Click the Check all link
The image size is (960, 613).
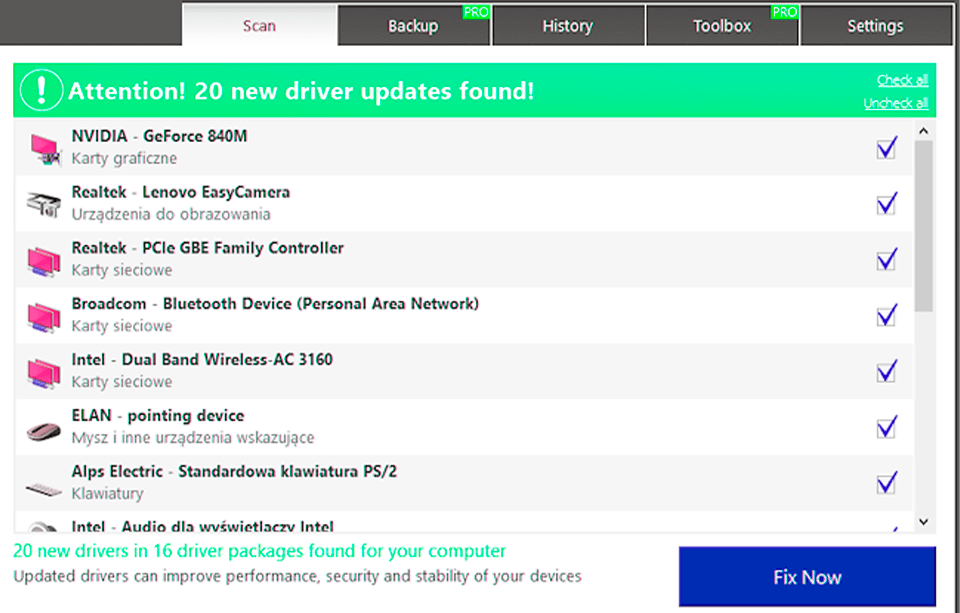(902, 80)
